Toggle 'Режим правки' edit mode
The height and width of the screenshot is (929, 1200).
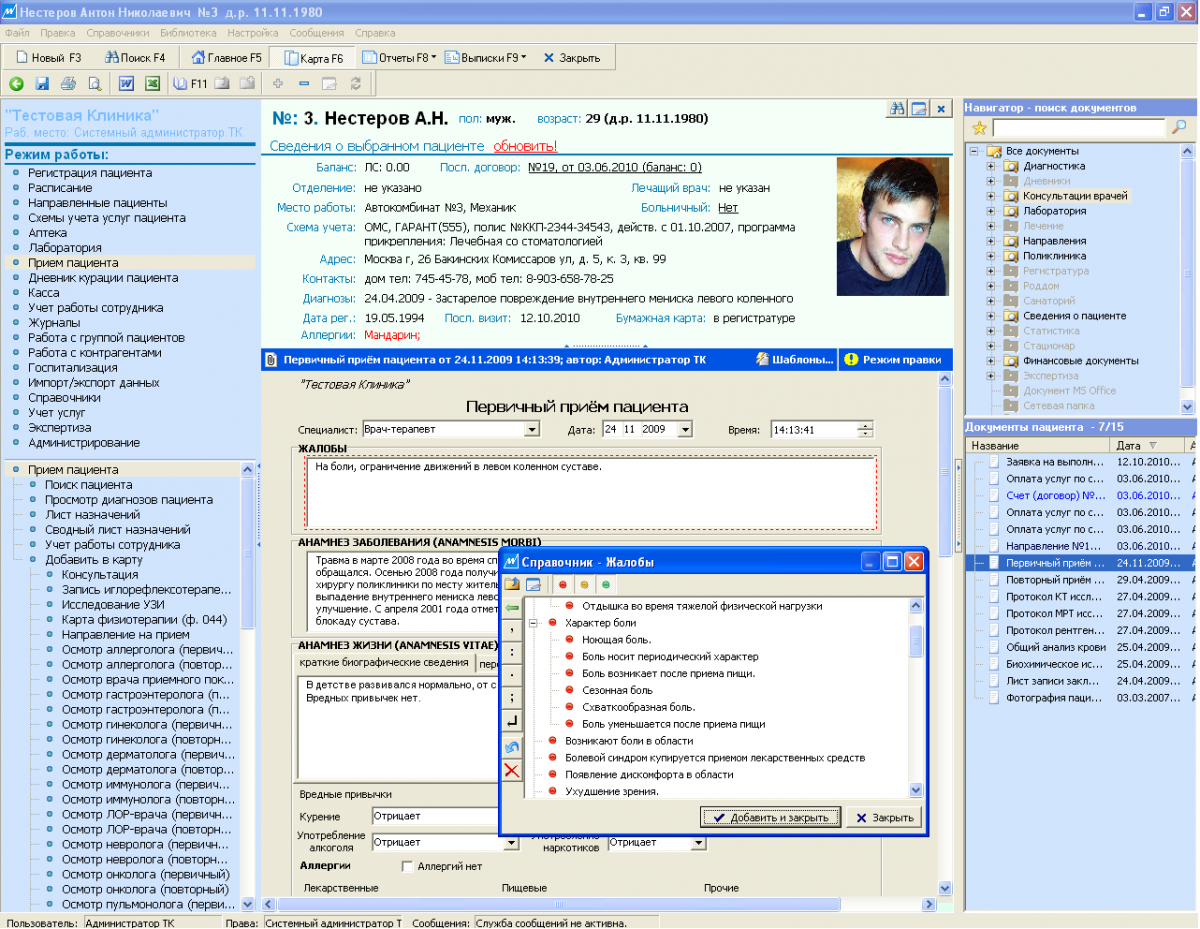coord(892,359)
